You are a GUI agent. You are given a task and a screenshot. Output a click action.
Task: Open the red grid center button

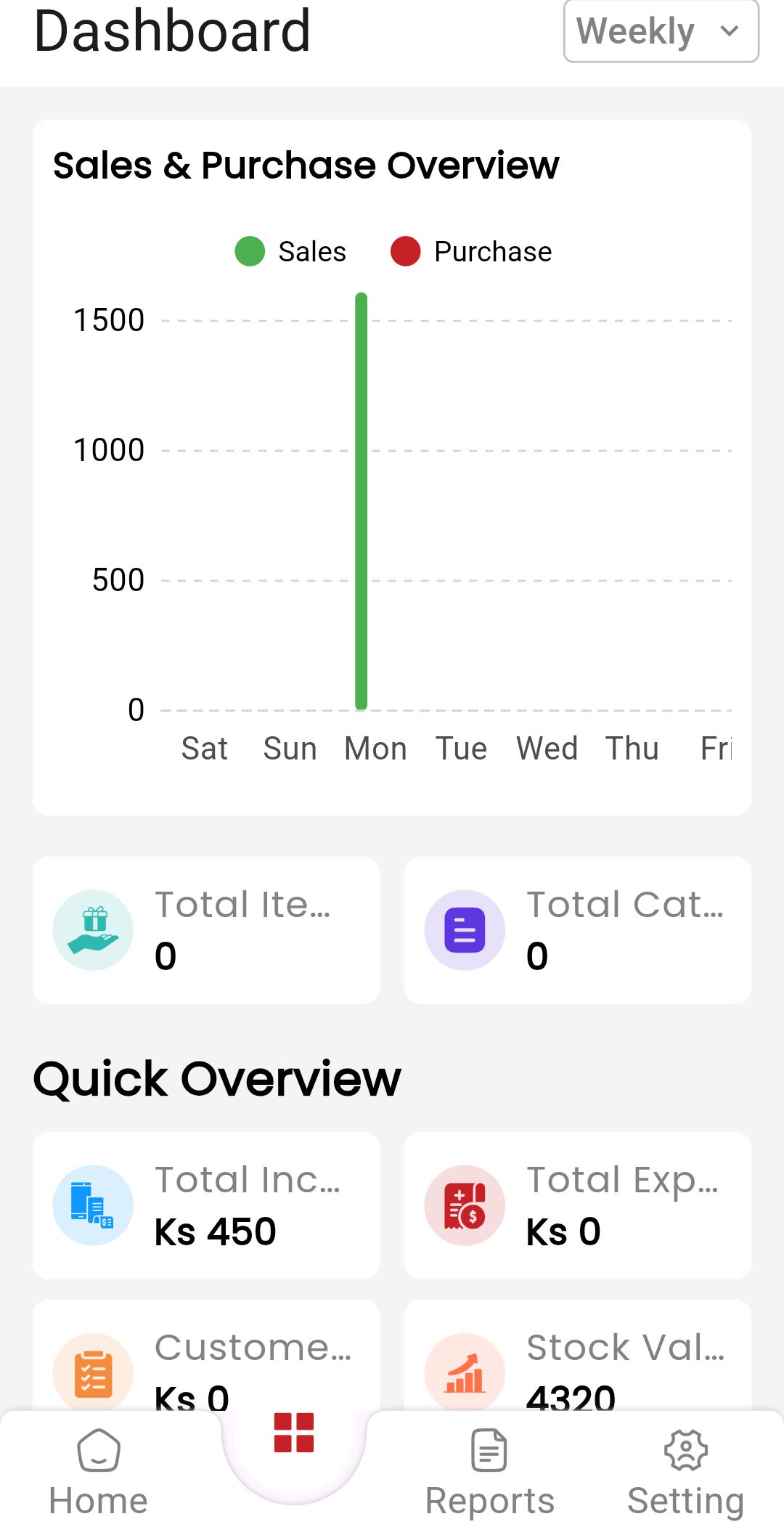click(x=294, y=1433)
